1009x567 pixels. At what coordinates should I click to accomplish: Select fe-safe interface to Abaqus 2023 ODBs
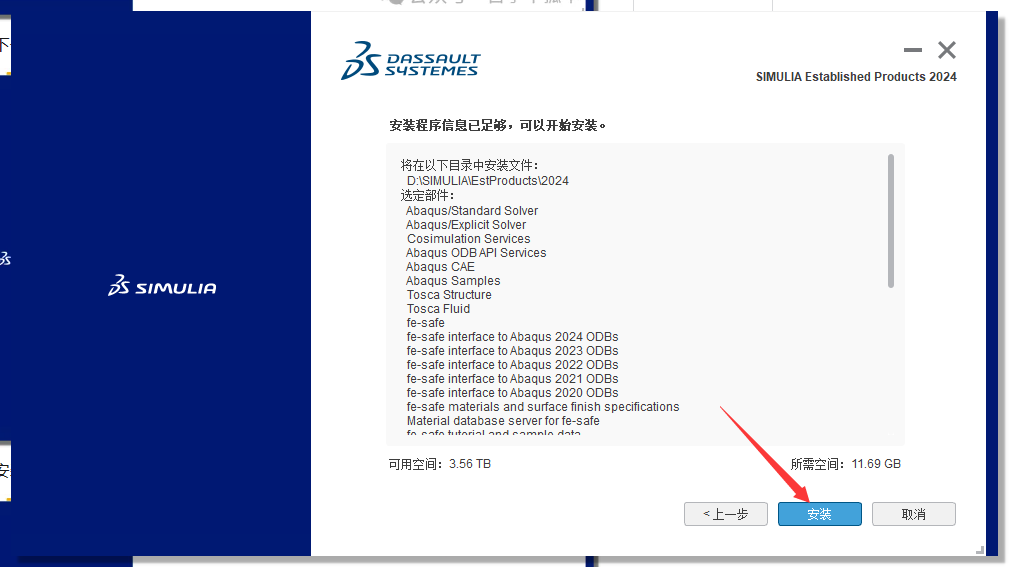coord(512,351)
